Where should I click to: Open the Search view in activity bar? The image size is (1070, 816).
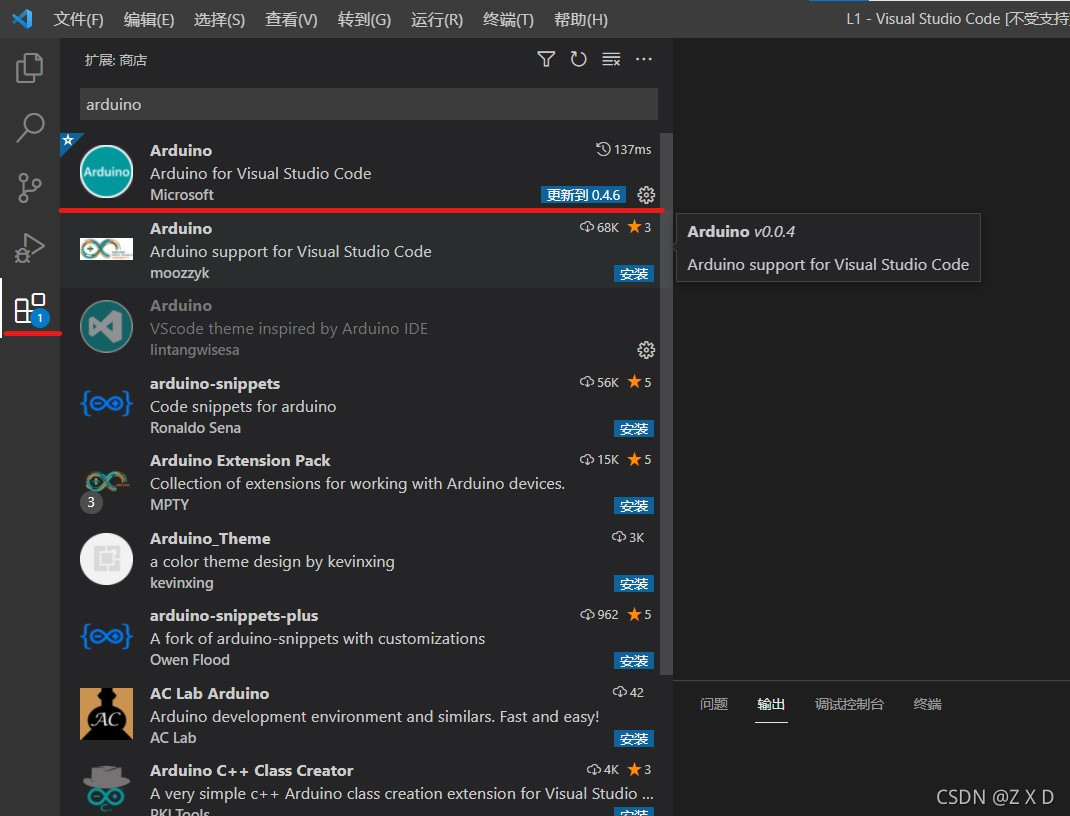pos(29,128)
